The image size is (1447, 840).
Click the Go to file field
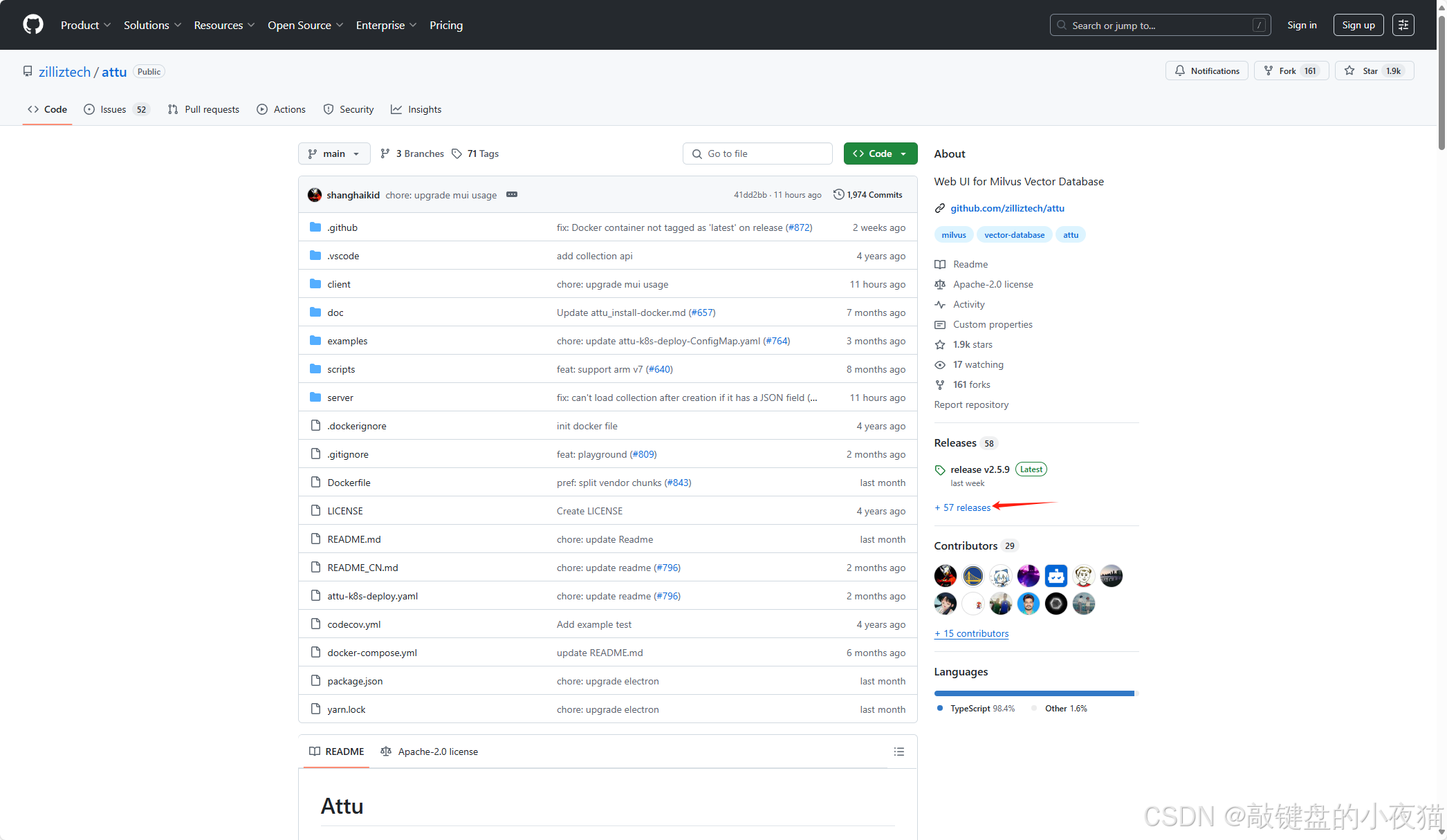click(757, 153)
